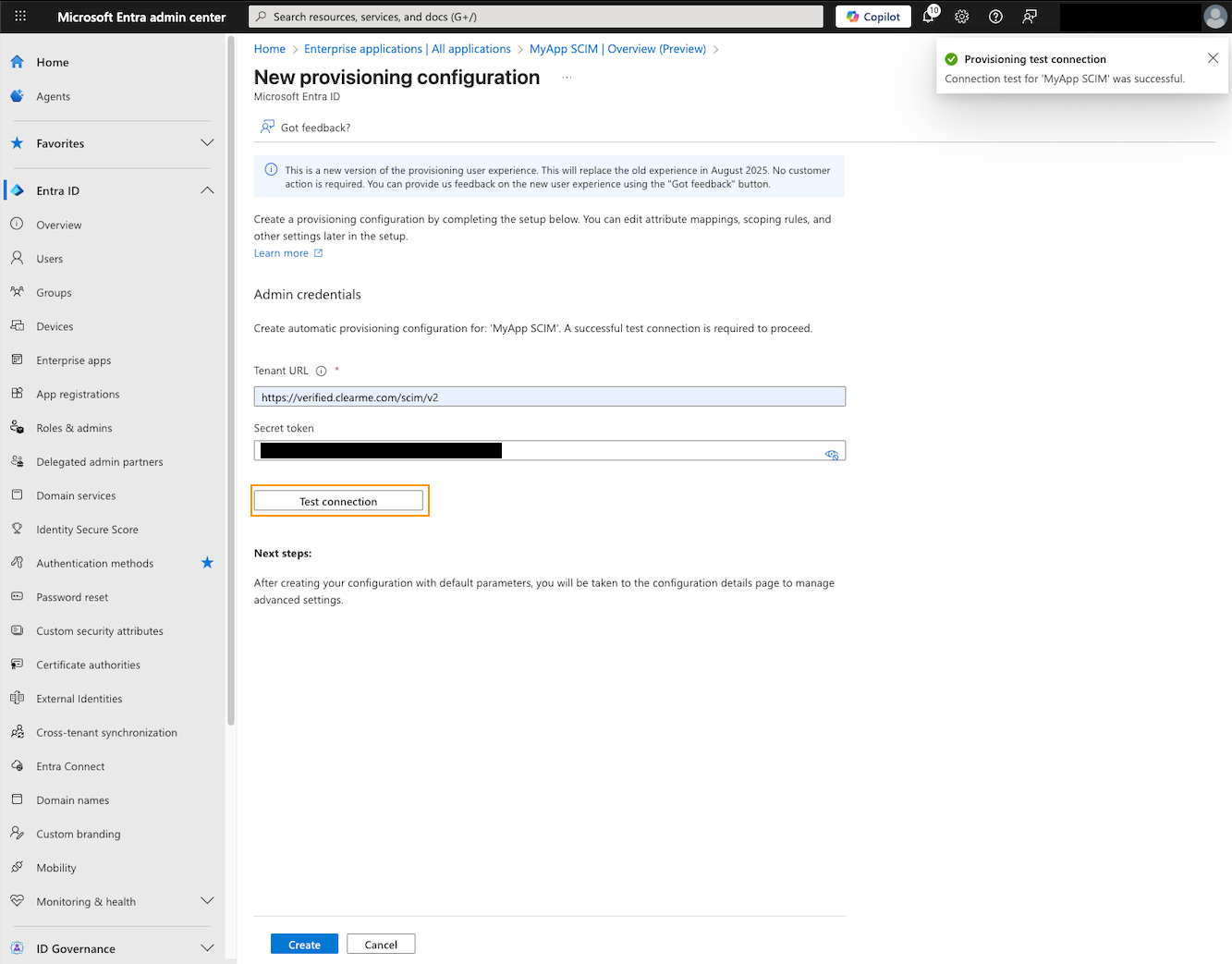Click the Certificate authorities icon
The width and height of the screenshot is (1232, 964).
pos(17,665)
